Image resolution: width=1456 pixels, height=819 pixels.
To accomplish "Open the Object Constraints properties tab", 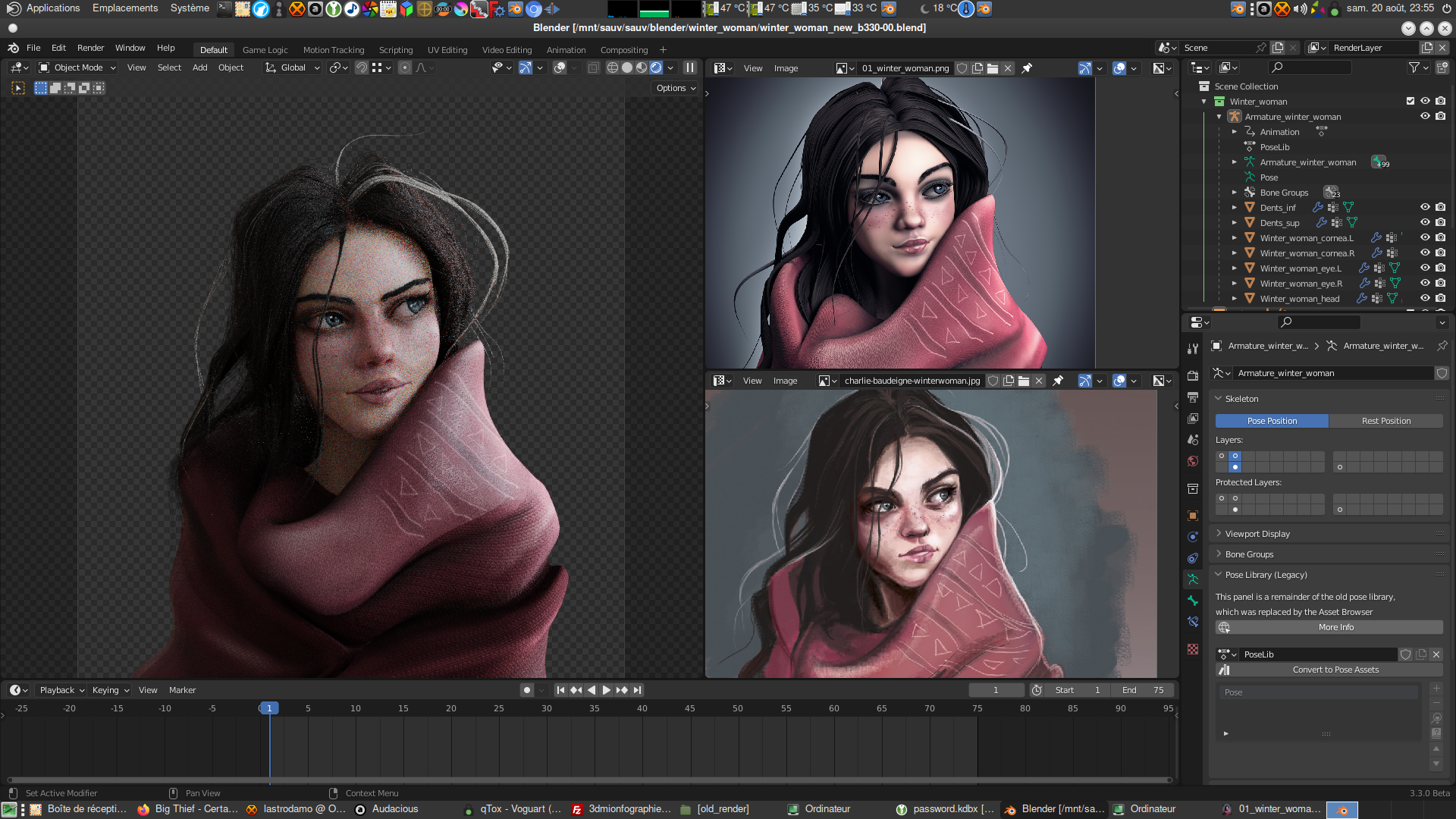I will 1193,558.
